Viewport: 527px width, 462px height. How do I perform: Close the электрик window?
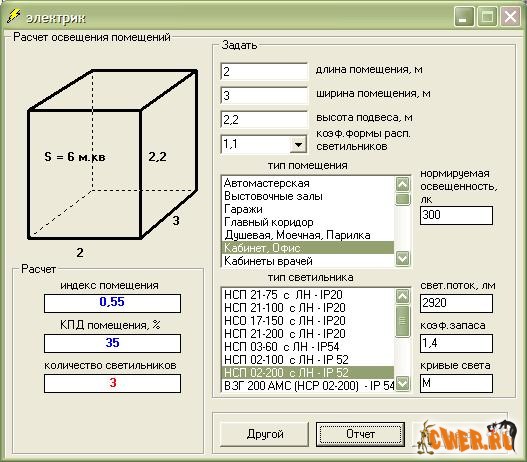pos(510,16)
